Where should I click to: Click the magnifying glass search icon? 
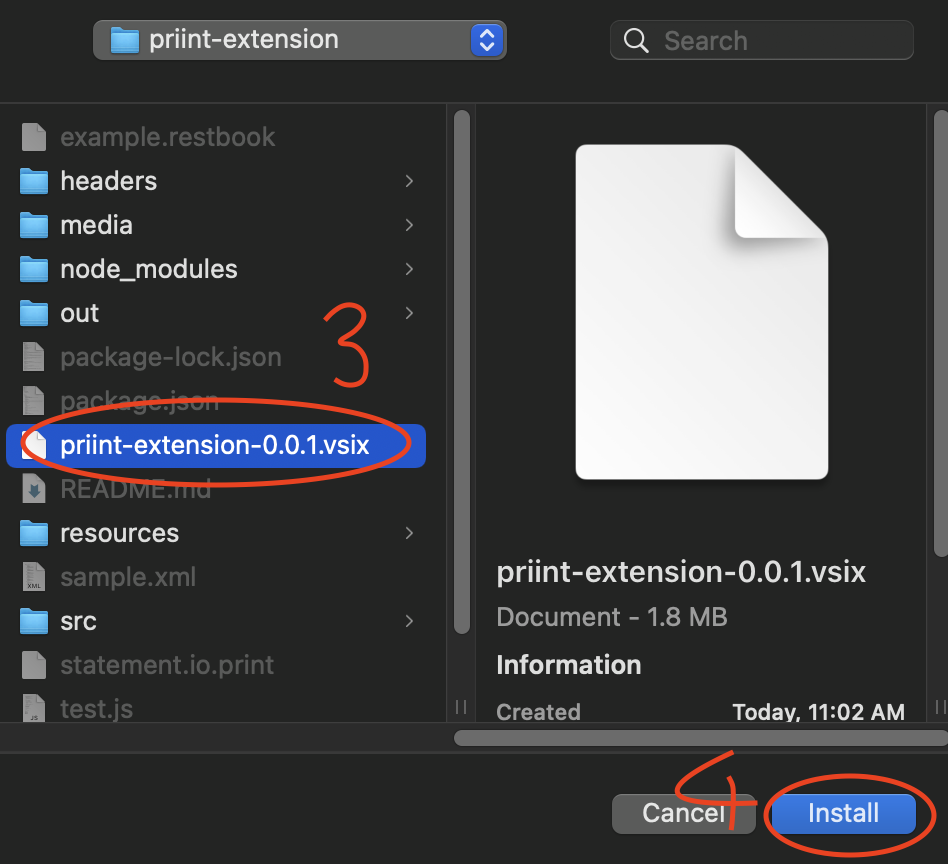coord(635,41)
